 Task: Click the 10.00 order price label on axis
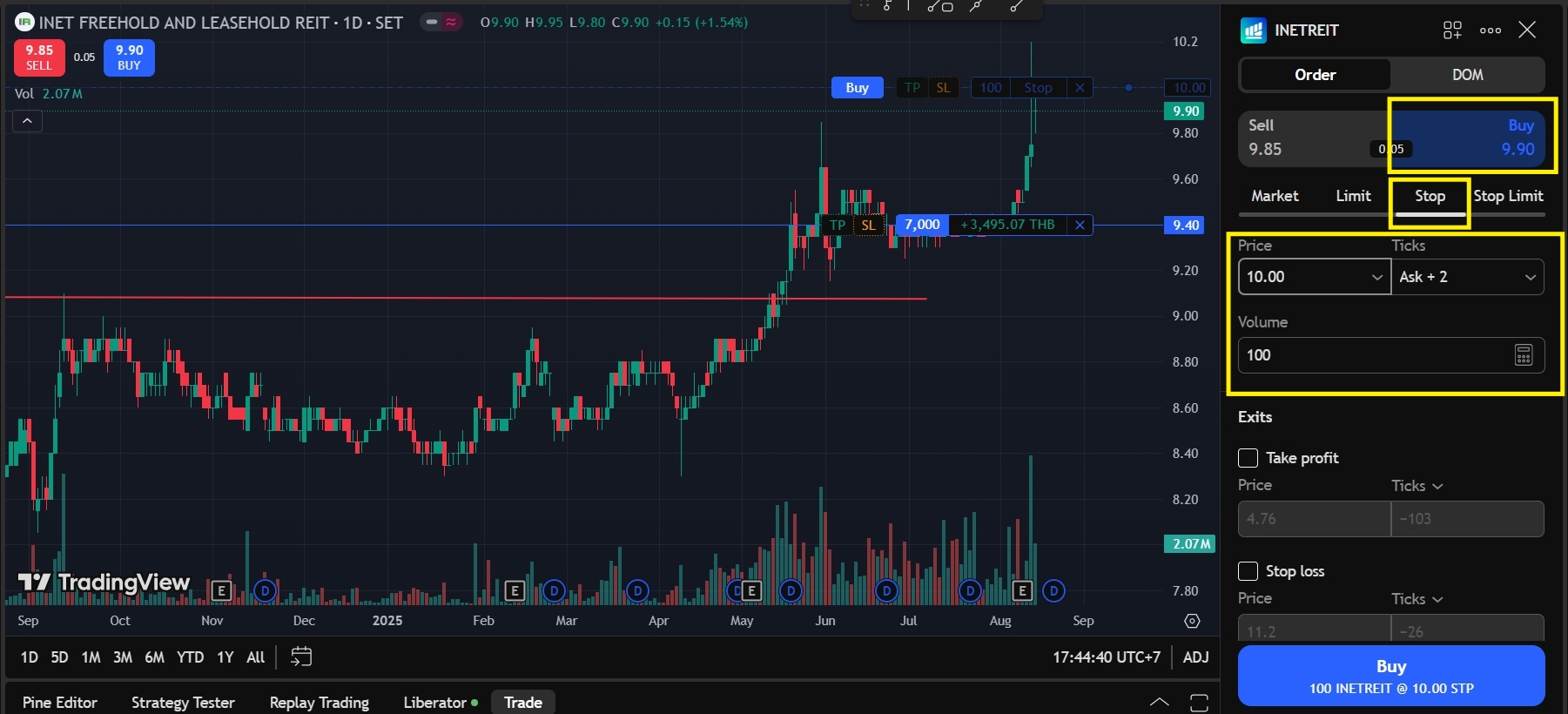click(1188, 87)
